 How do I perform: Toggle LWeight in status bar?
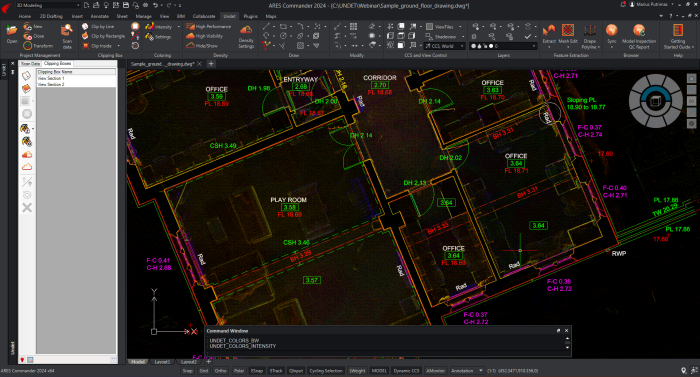357,371
